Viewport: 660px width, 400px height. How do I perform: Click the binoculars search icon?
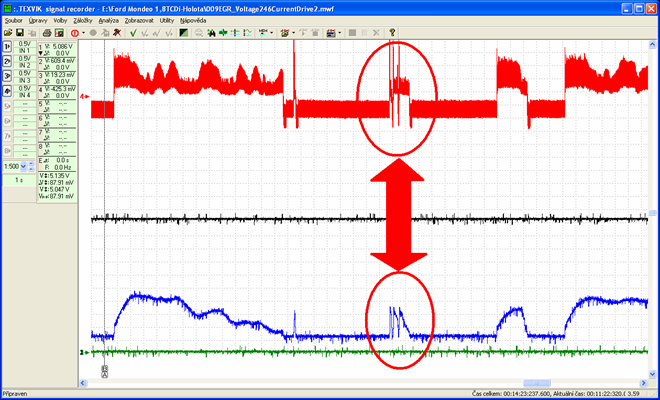pyautogui.click(x=211, y=32)
